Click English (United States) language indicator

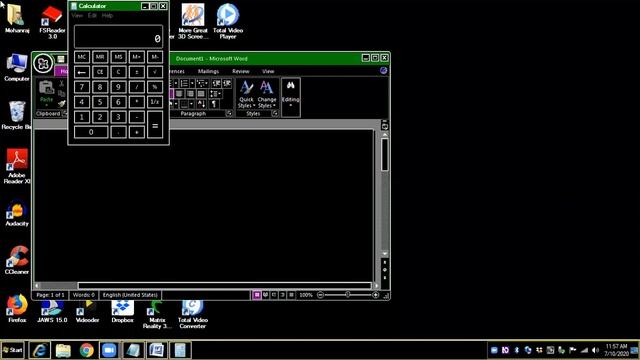click(130, 295)
